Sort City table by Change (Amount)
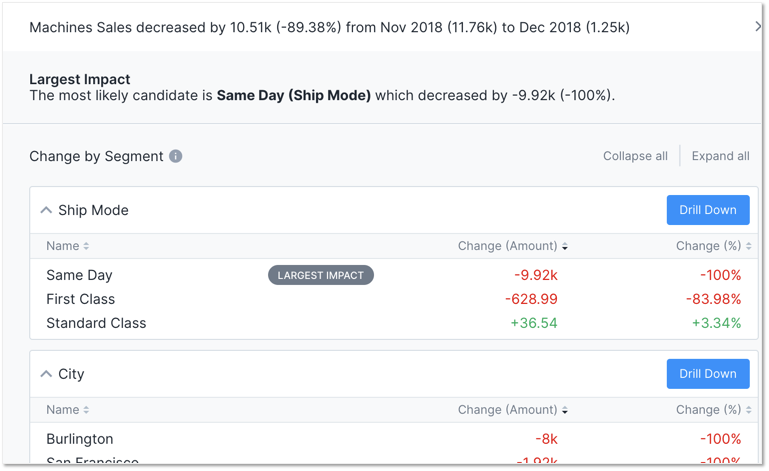769x471 pixels. click(513, 410)
